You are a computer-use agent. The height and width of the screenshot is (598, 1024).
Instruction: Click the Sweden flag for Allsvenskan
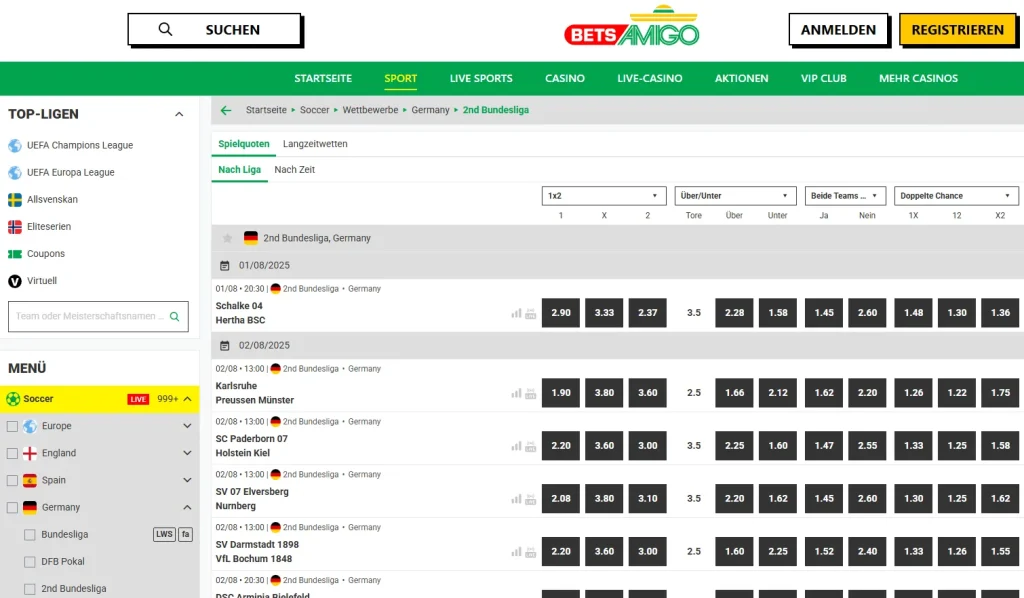[14, 200]
